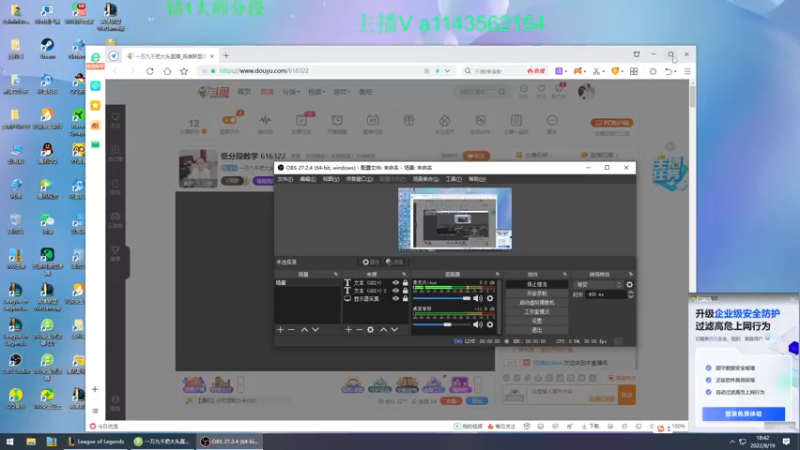The height and width of the screenshot is (450, 800).
Task: Toggle visibility of 显示器采集 source
Action: (x=395, y=299)
